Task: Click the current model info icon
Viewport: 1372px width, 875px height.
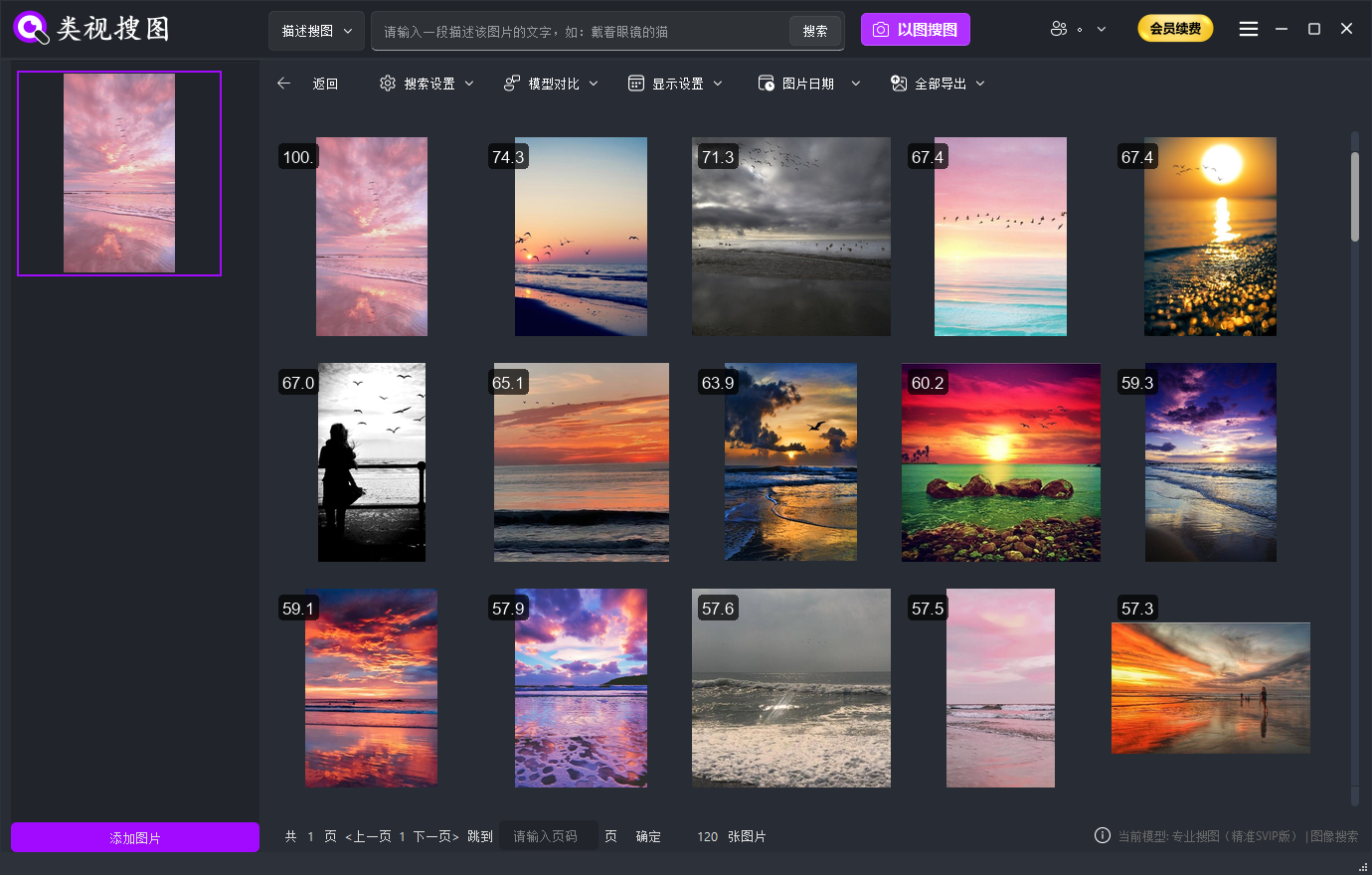Action: 1102,836
